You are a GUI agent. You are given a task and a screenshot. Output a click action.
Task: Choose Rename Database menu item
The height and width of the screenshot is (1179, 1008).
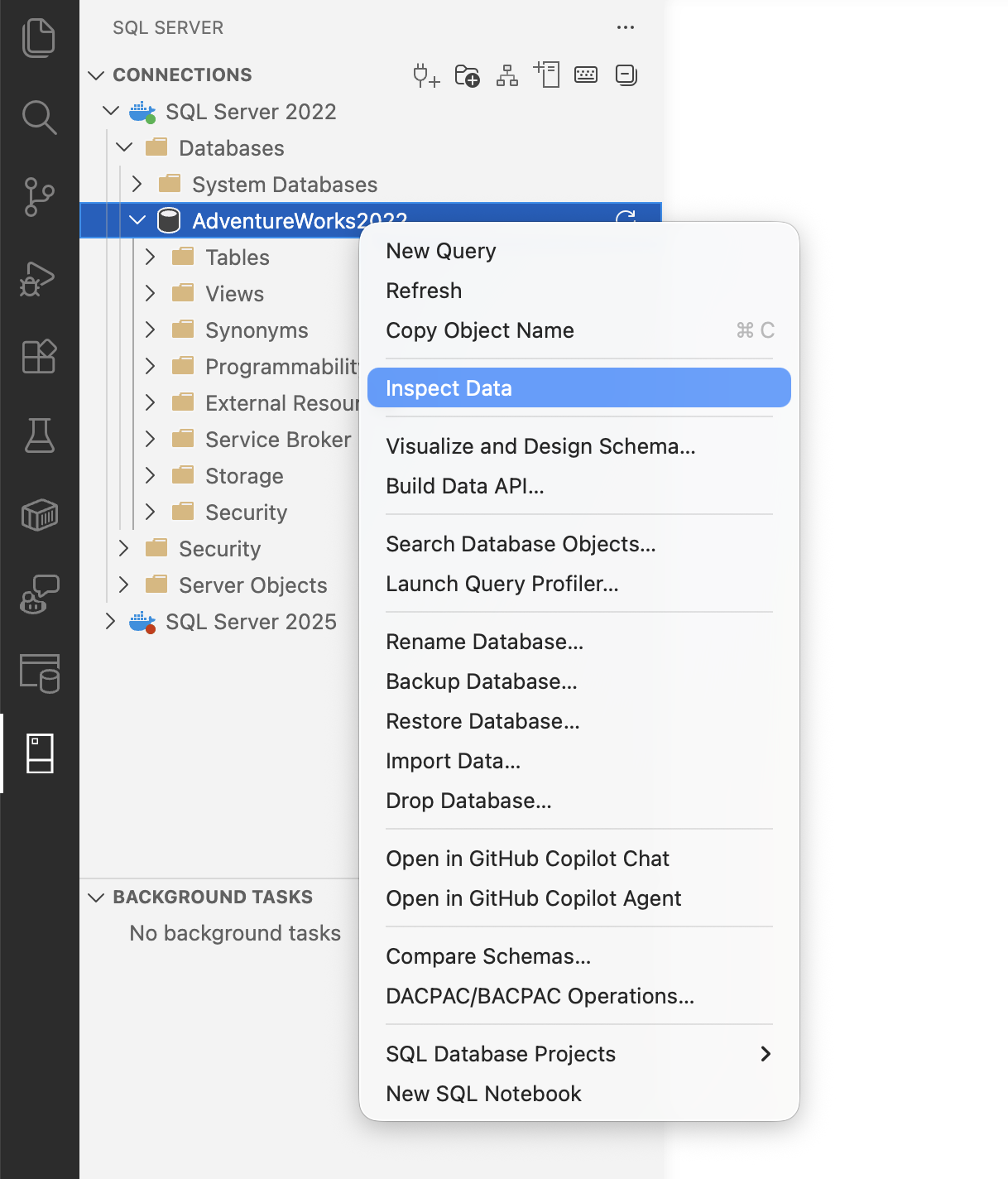pyautogui.click(x=578, y=642)
